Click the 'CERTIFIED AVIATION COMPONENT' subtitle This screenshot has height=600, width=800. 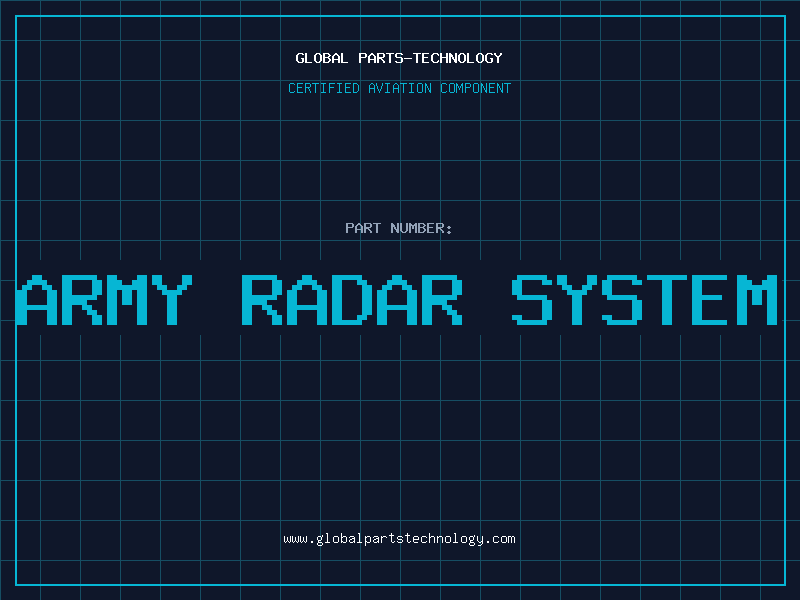(x=399, y=88)
